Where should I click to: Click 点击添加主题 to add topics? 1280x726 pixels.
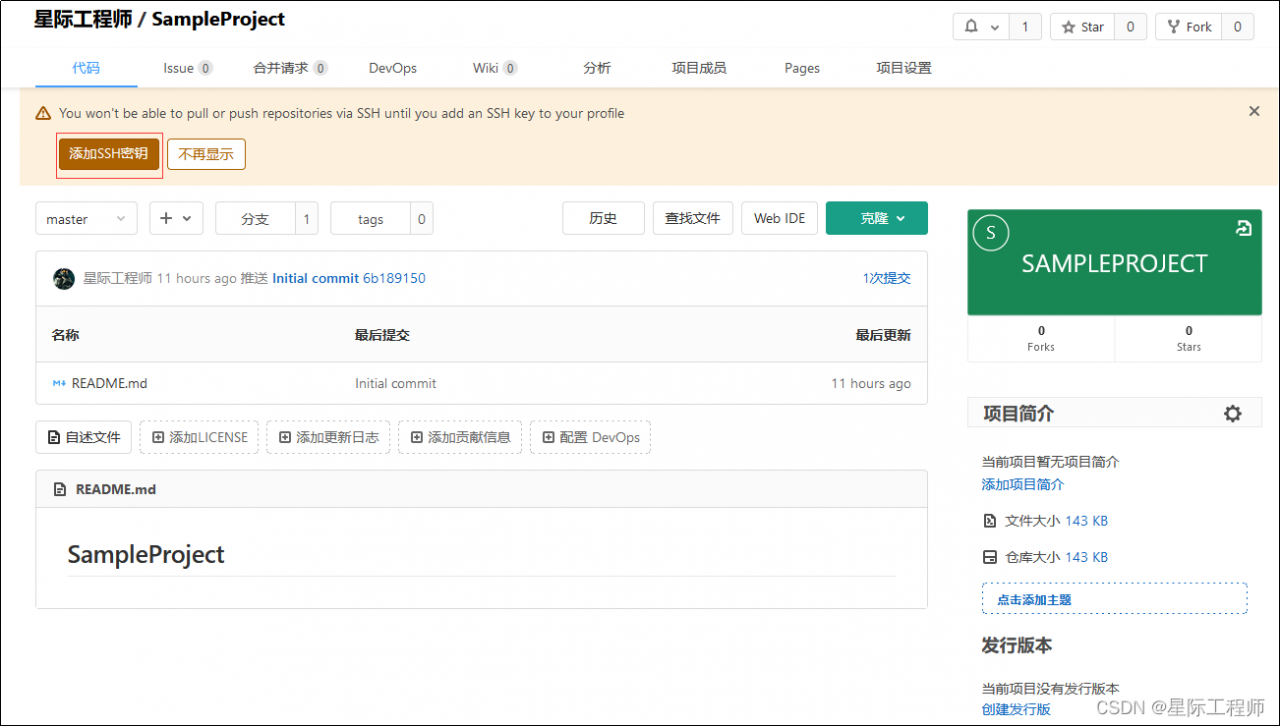(1115, 598)
